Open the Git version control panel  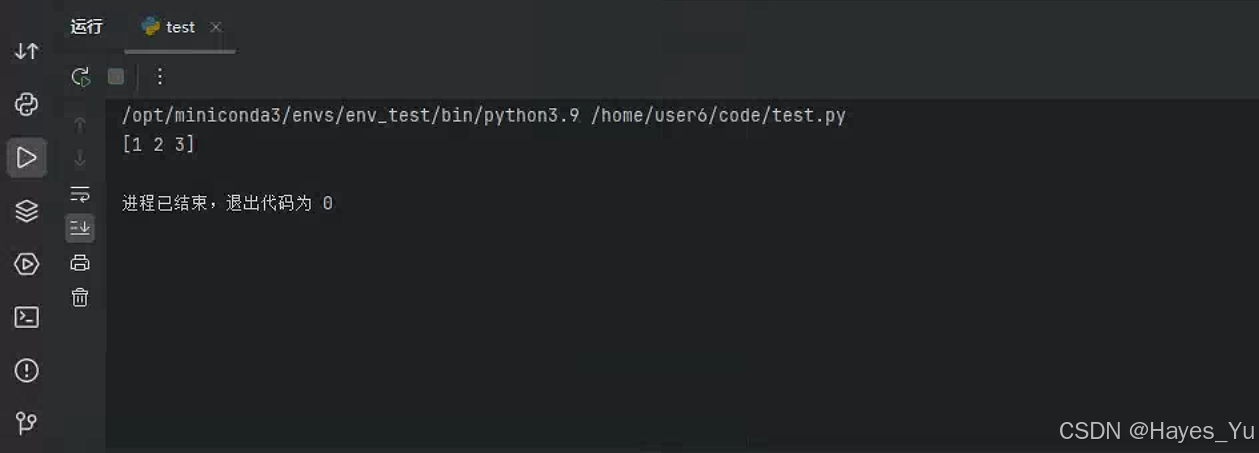pyautogui.click(x=27, y=423)
